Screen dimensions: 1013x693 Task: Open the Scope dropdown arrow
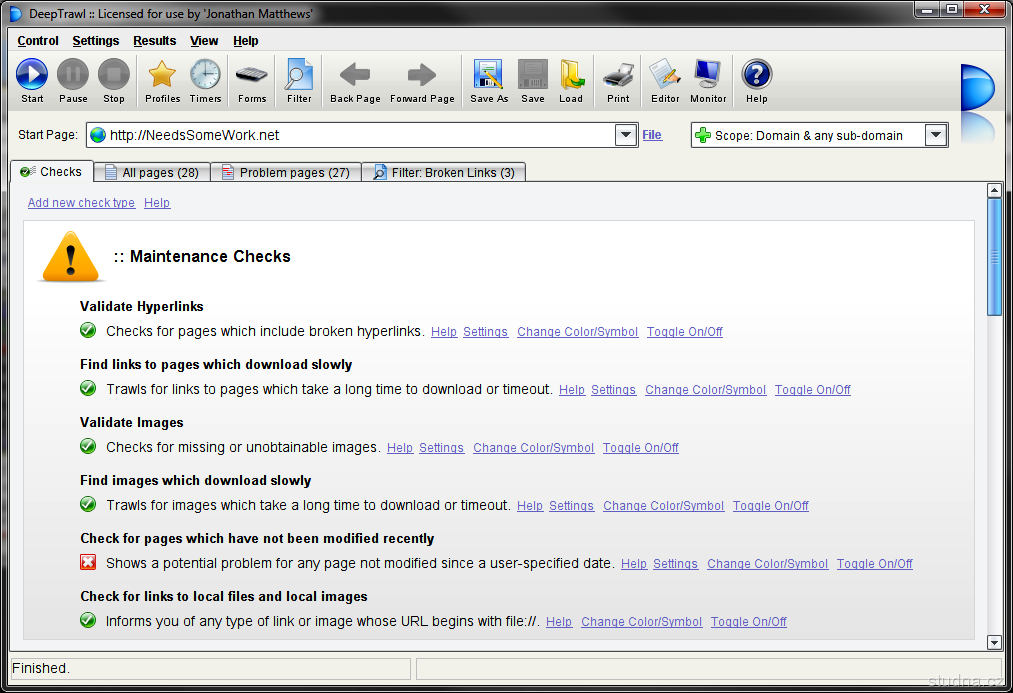(936, 135)
